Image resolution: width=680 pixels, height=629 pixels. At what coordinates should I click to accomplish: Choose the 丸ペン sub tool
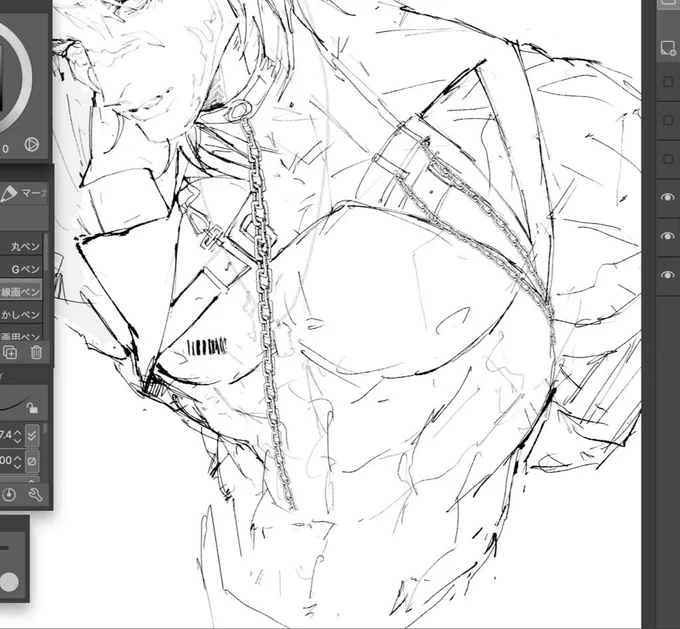pos(21,246)
